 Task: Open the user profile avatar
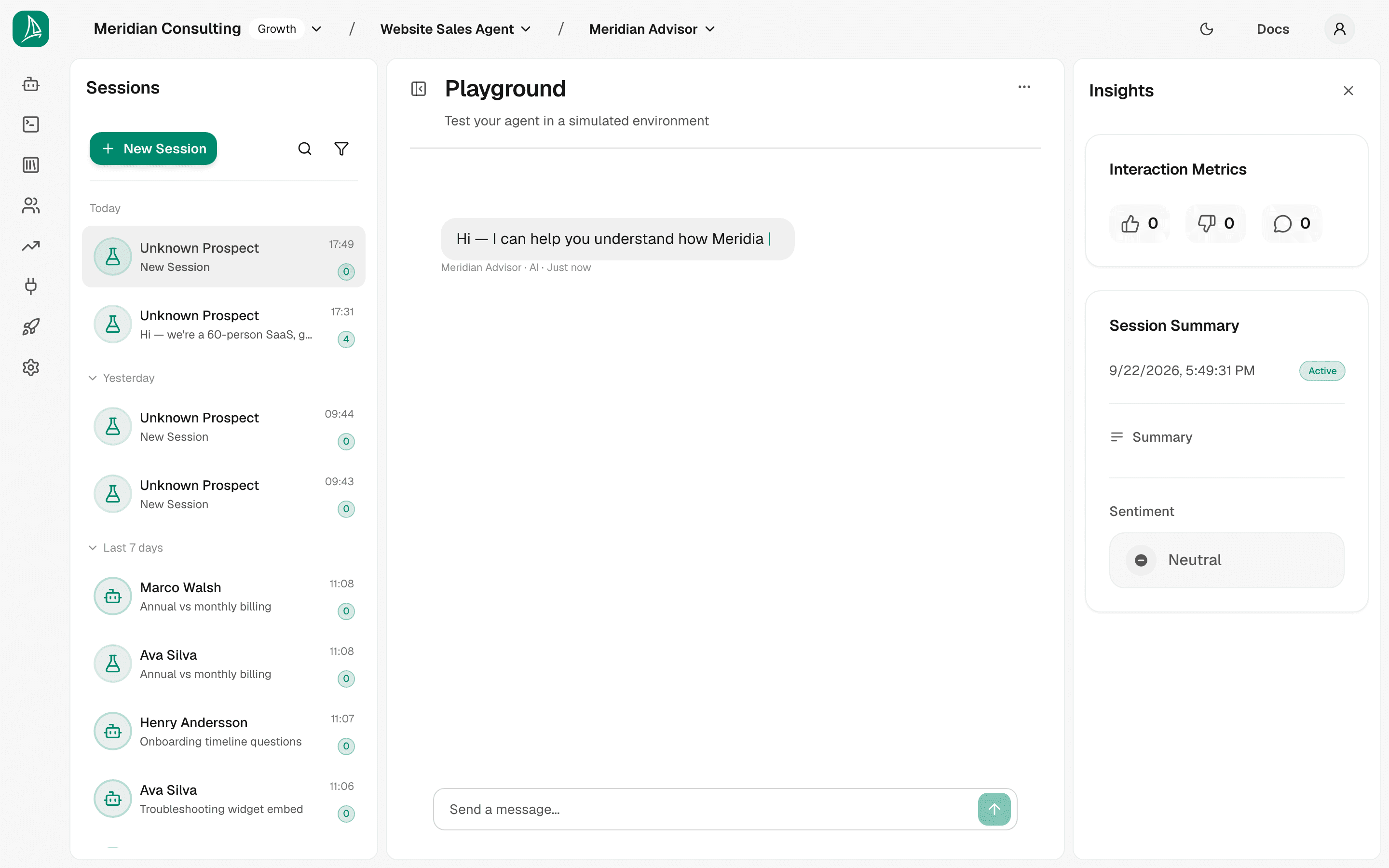[x=1340, y=29]
